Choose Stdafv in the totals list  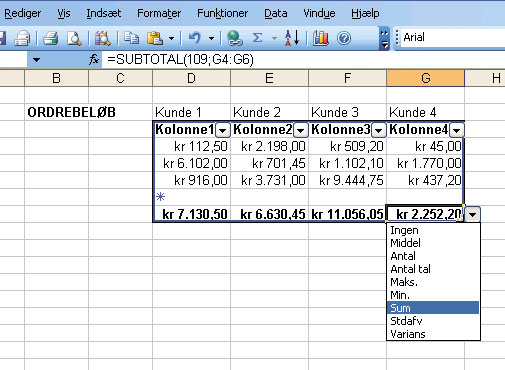coord(433,321)
